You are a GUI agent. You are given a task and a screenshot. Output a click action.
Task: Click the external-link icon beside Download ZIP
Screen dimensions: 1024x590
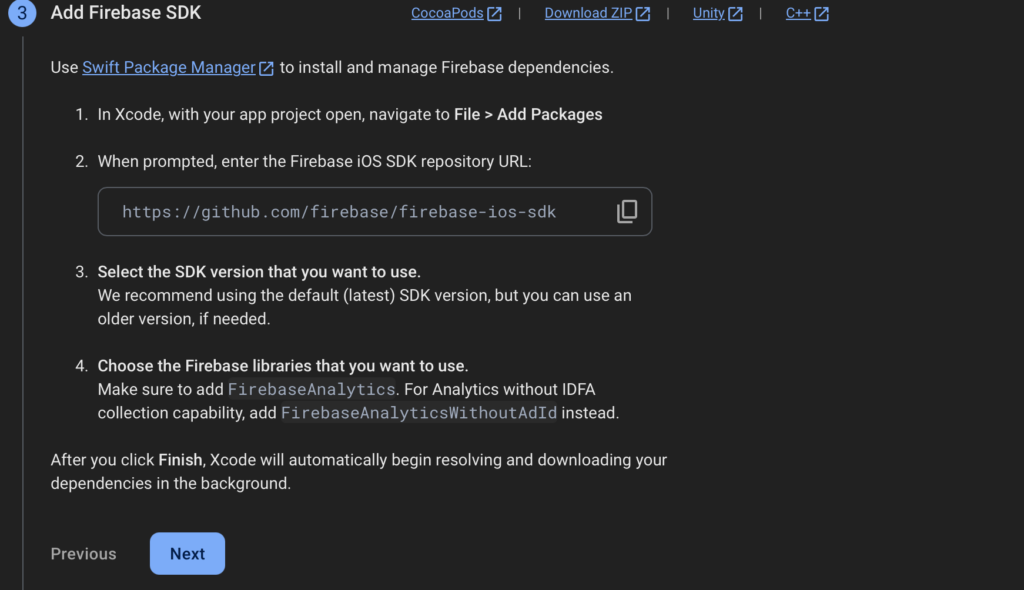click(x=643, y=14)
